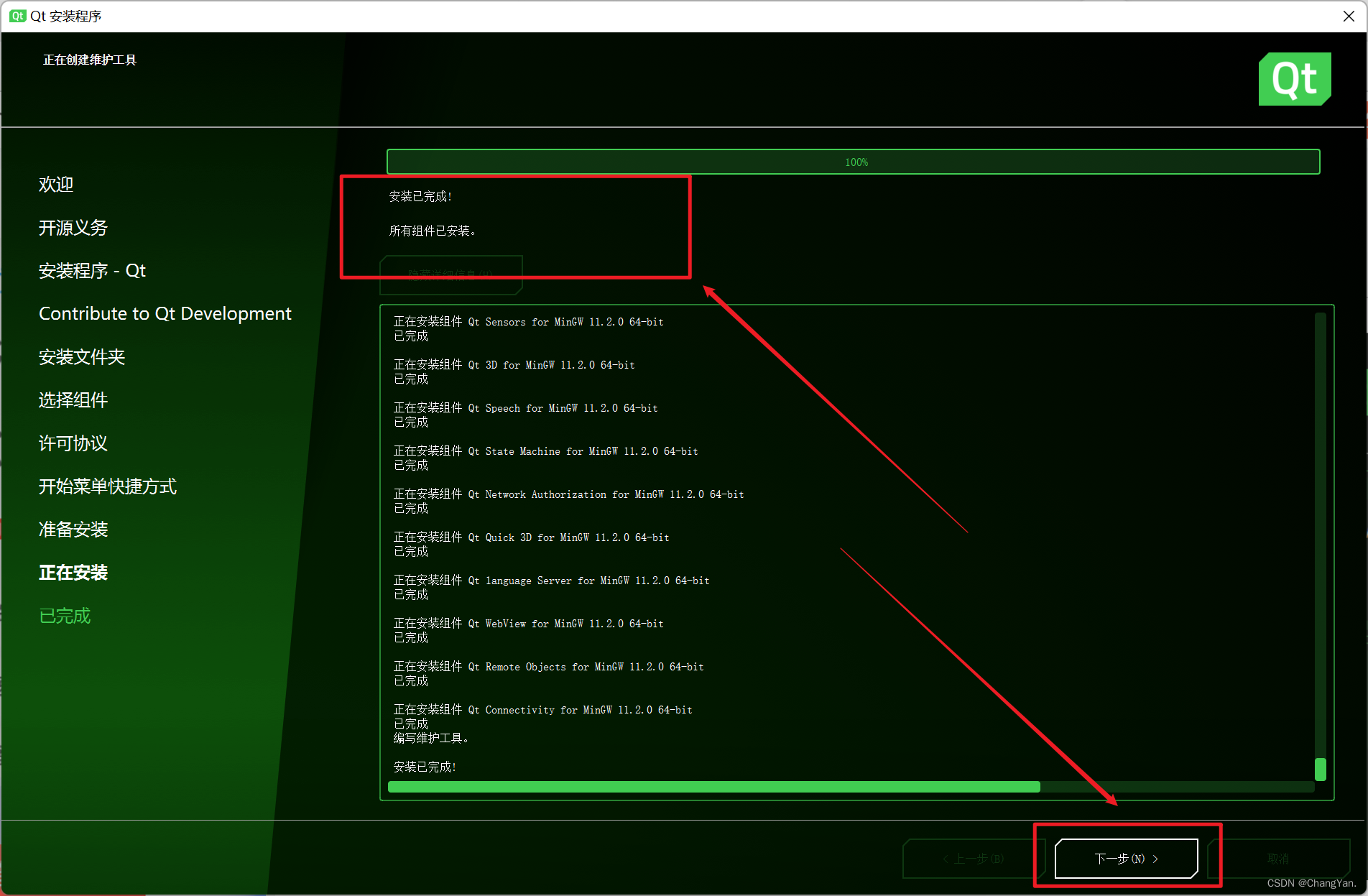The width and height of the screenshot is (1368, 896).
Task: Click the 上一步(B) back button
Action: (x=974, y=859)
